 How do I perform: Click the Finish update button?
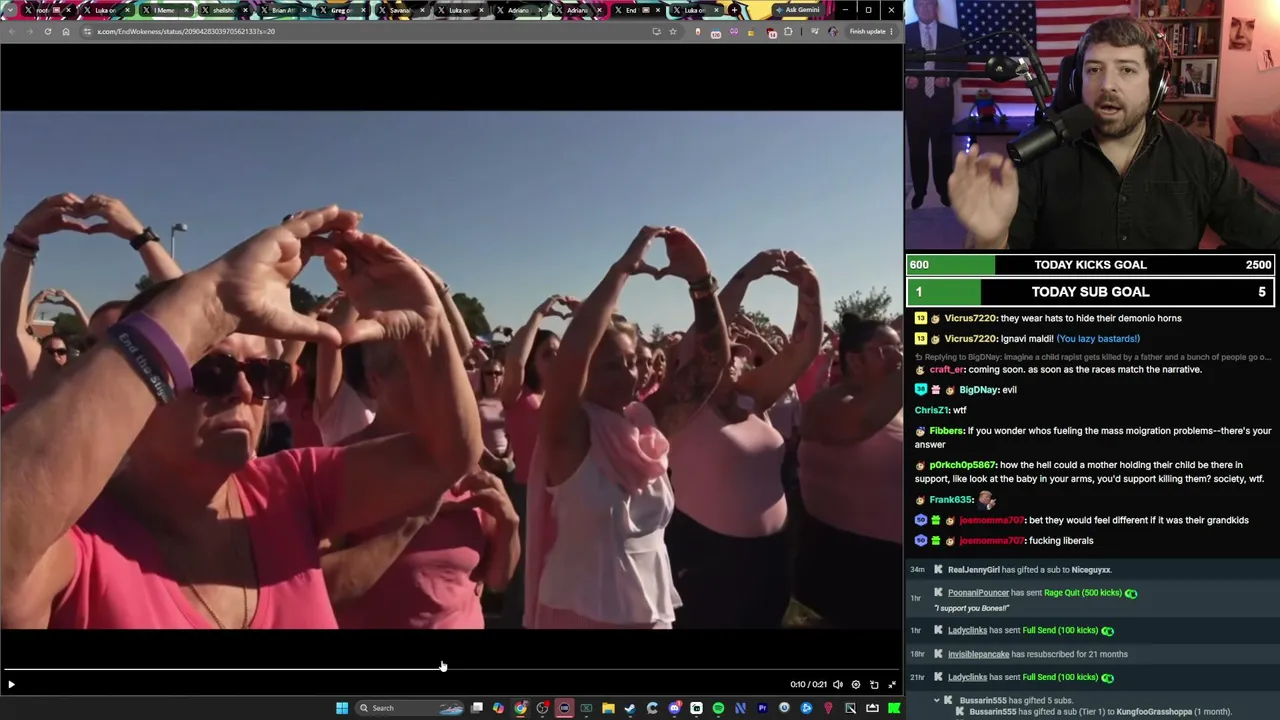(x=871, y=31)
